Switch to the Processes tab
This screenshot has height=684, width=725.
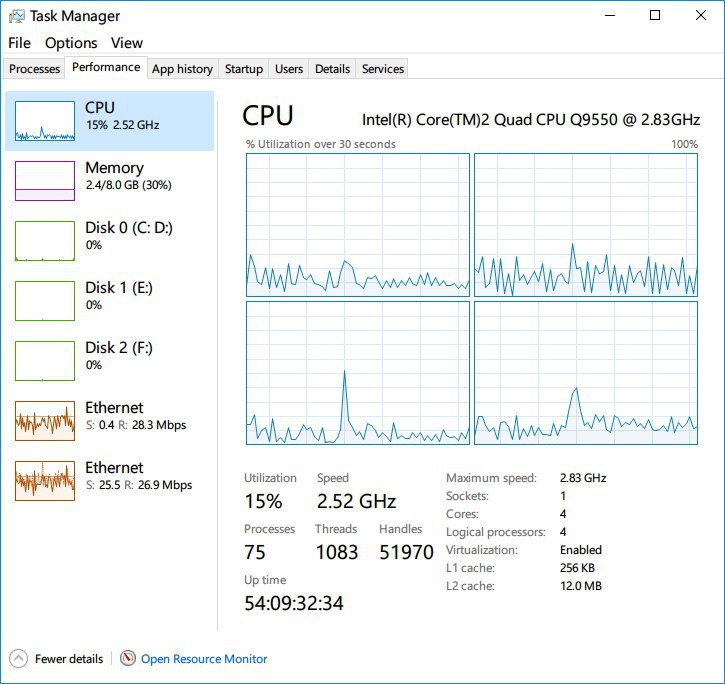pos(35,69)
